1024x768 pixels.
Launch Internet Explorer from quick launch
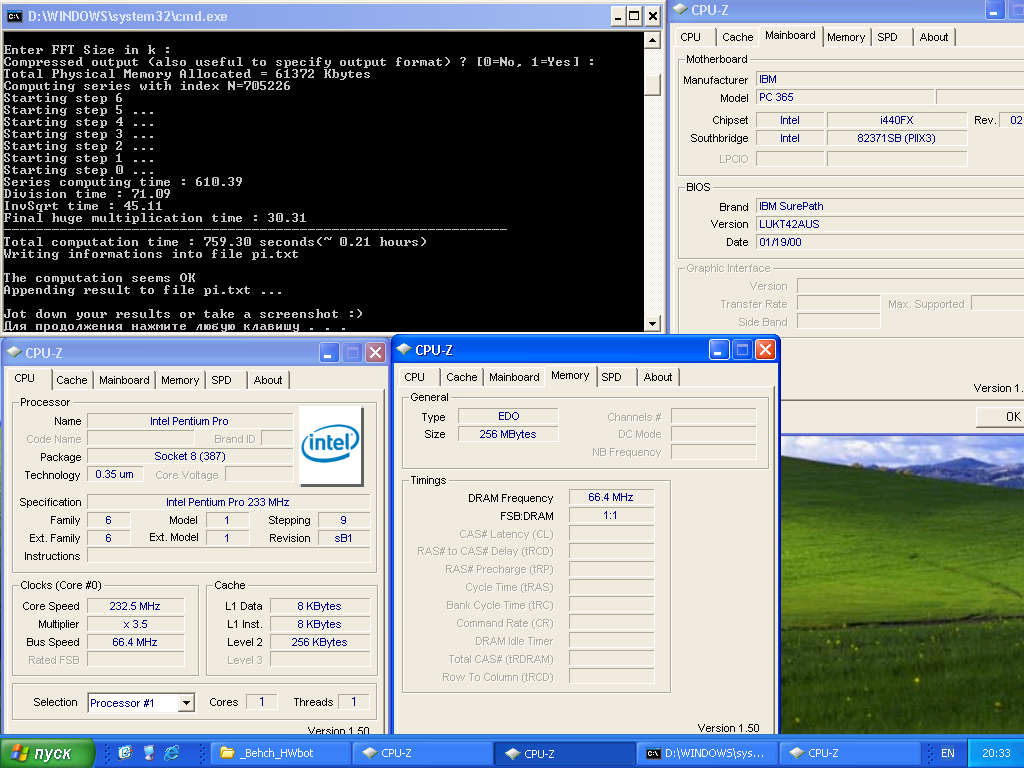(x=172, y=753)
